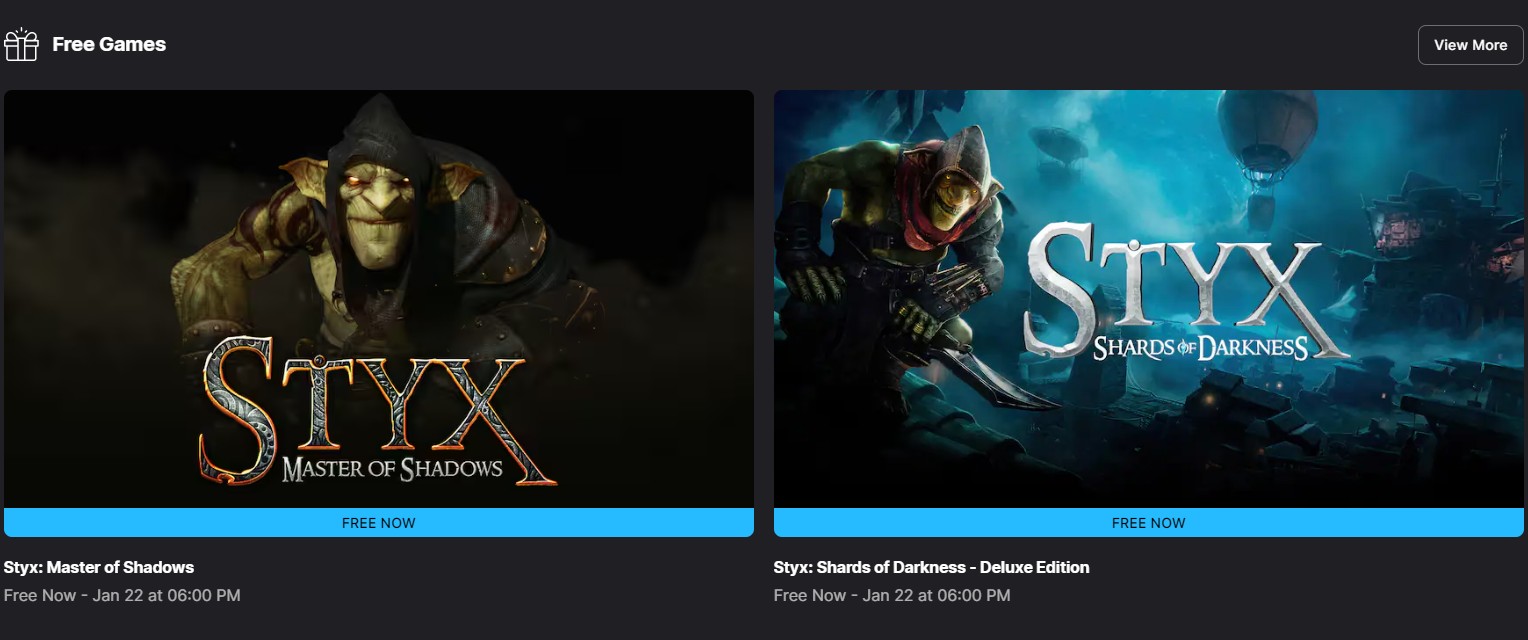Screen dimensions: 1528x640
Task: Select the Styx: Master of Shadows title link
Action: pyautogui.click(x=99, y=567)
